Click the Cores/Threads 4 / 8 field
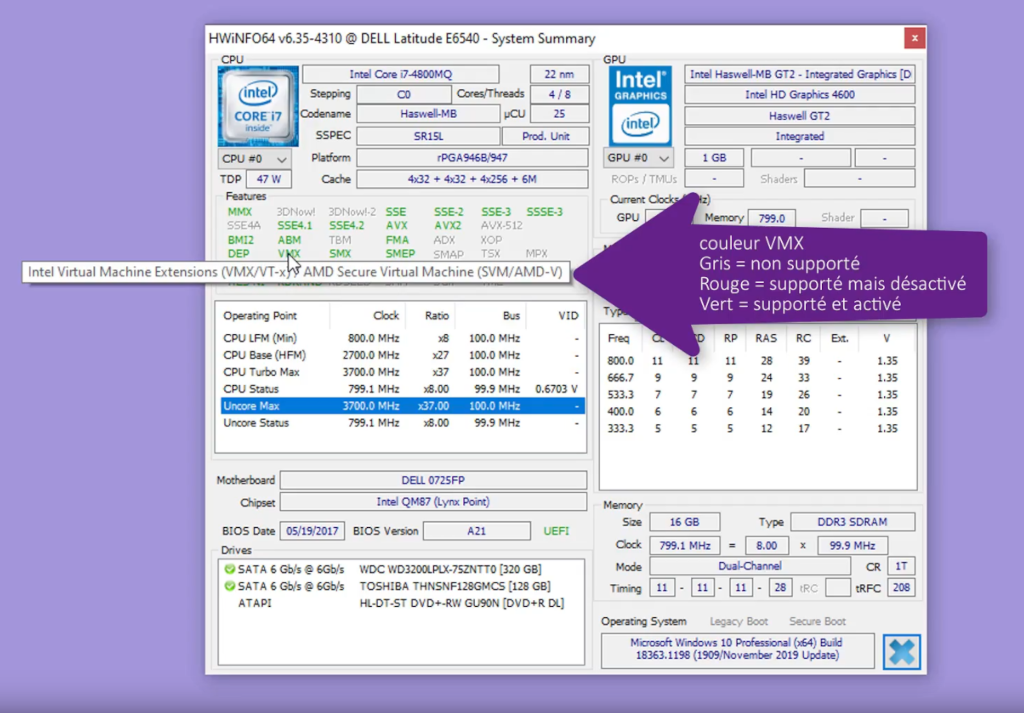1024x713 pixels. pos(560,94)
